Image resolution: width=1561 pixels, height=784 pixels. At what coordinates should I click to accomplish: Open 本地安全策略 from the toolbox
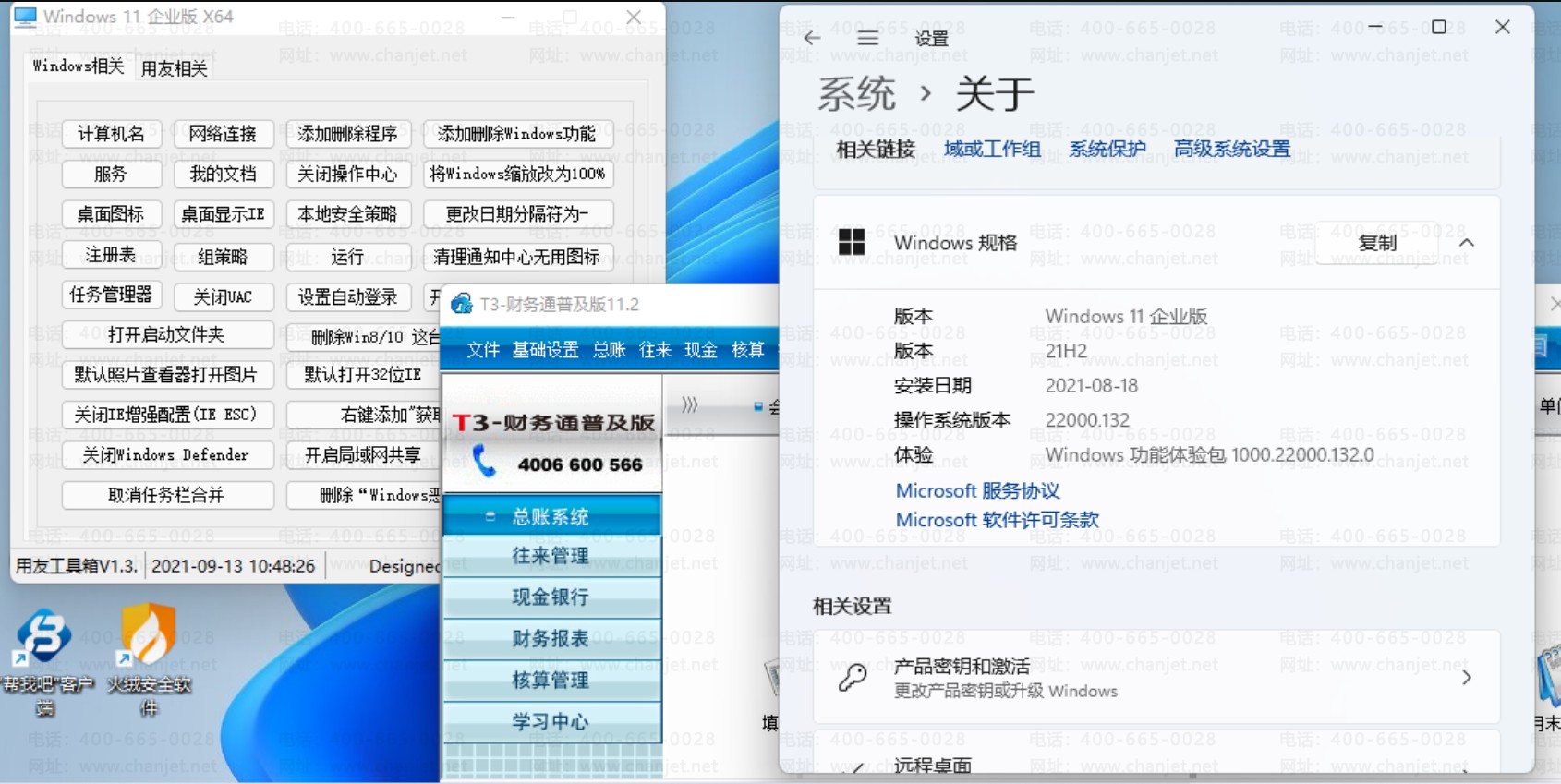(347, 214)
